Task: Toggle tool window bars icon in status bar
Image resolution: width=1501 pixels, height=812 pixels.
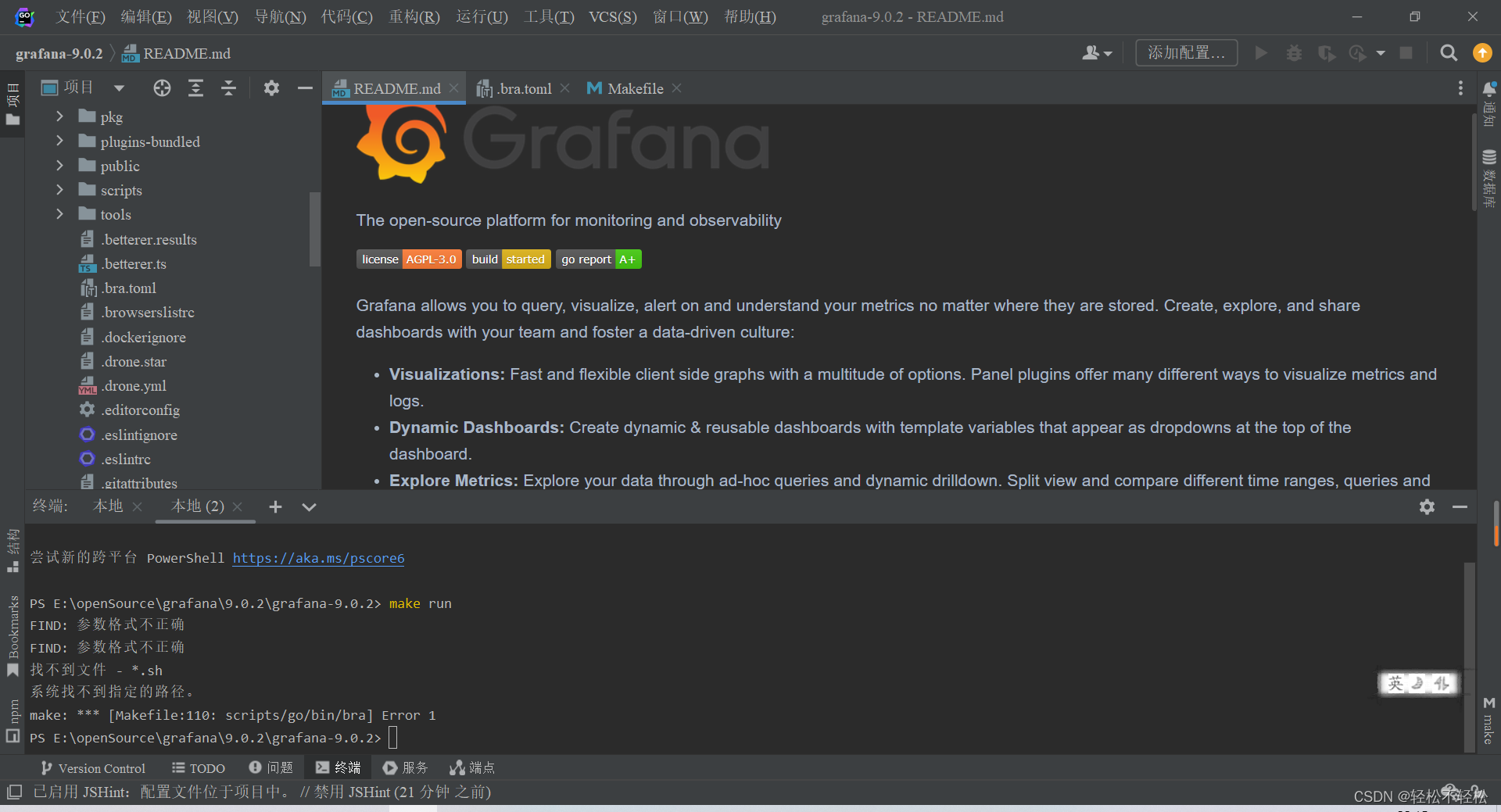Action: [13, 792]
